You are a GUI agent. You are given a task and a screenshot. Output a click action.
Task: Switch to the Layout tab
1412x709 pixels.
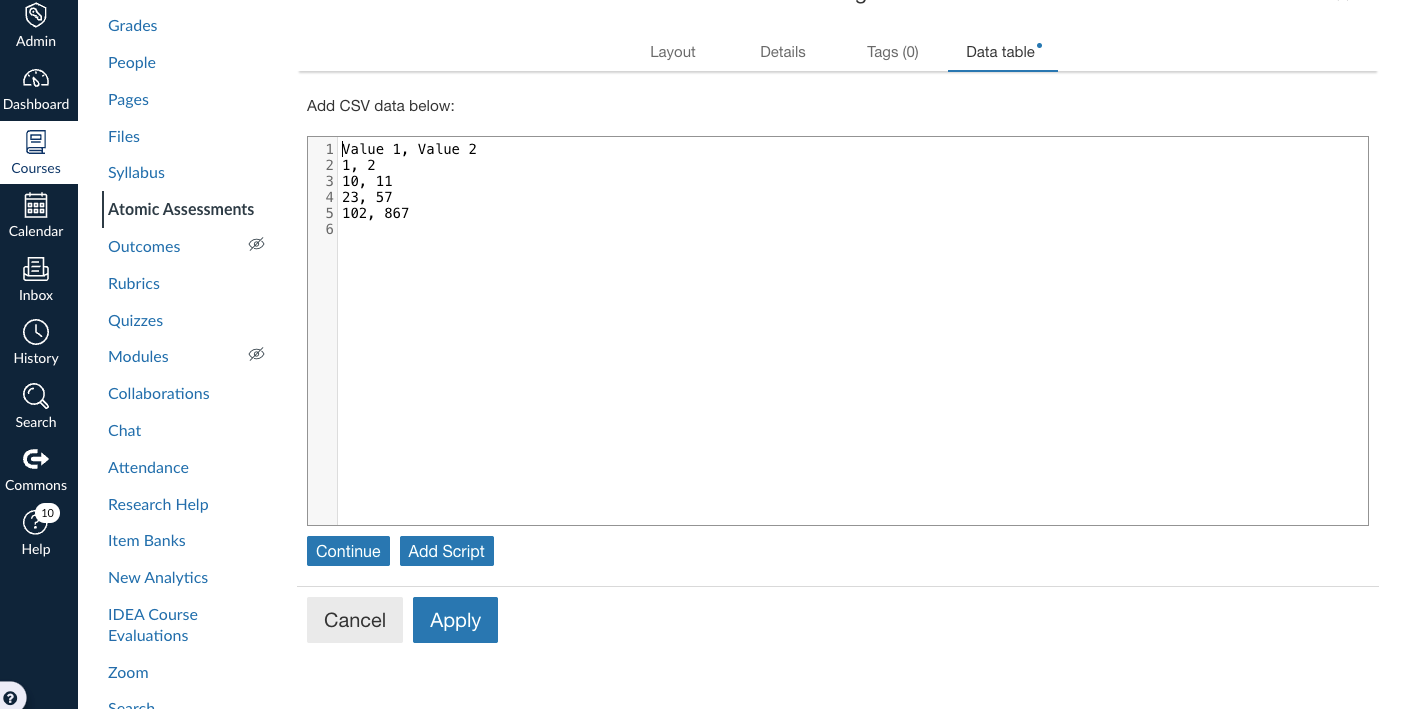[672, 51]
